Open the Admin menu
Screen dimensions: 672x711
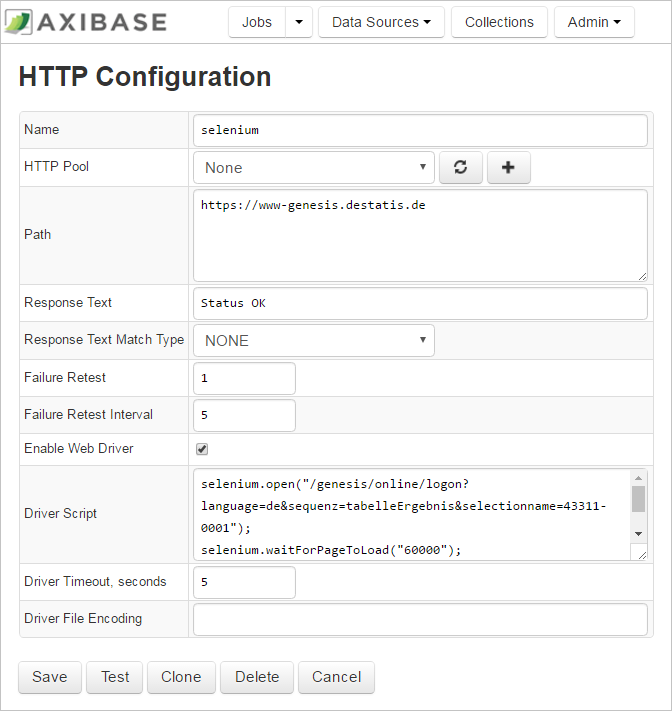pos(594,22)
